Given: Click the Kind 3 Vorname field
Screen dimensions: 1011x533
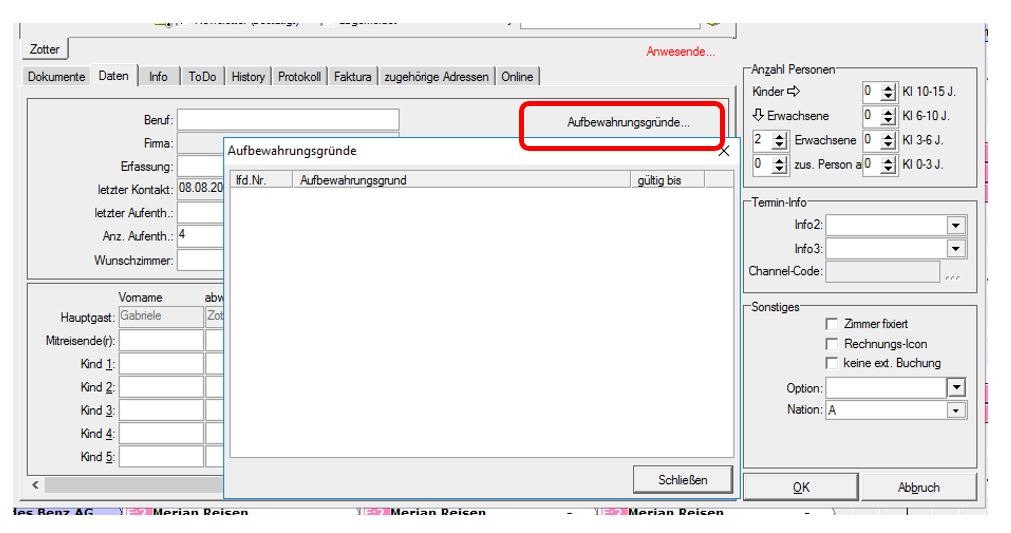Looking at the screenshot, I should (x=161, y=410).
